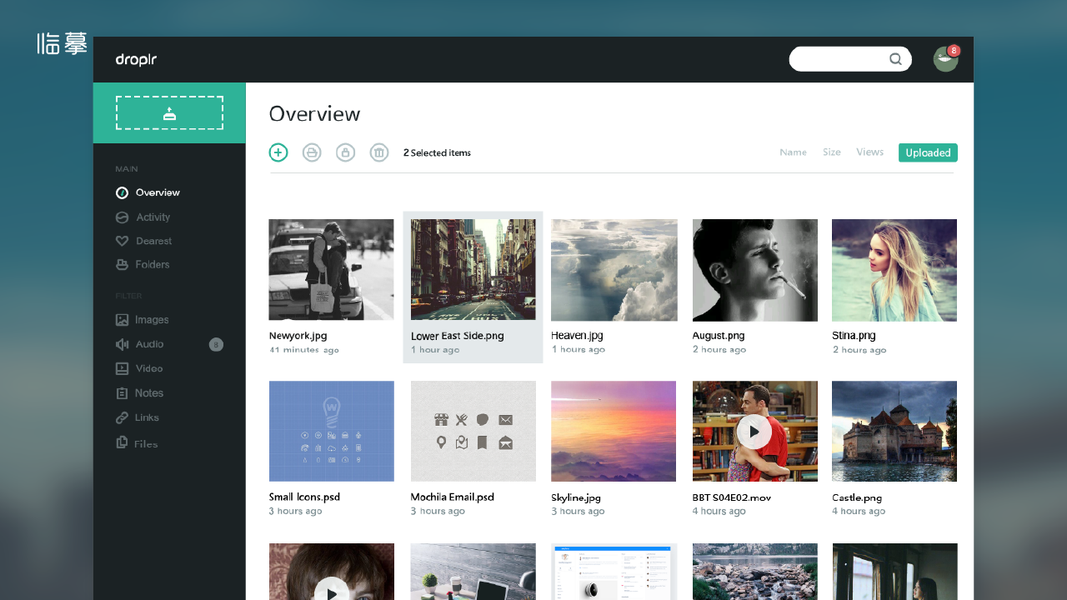Select the Stina.png thumbnail
Image resolution: width=1067 pixels, height=600 pixels.
pos(894,269)
